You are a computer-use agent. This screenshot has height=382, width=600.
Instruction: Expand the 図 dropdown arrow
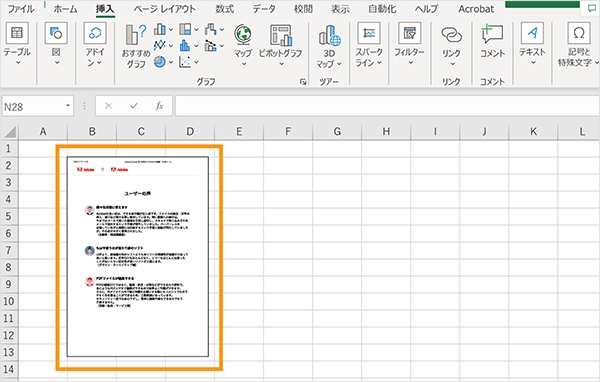click(57, 62)
